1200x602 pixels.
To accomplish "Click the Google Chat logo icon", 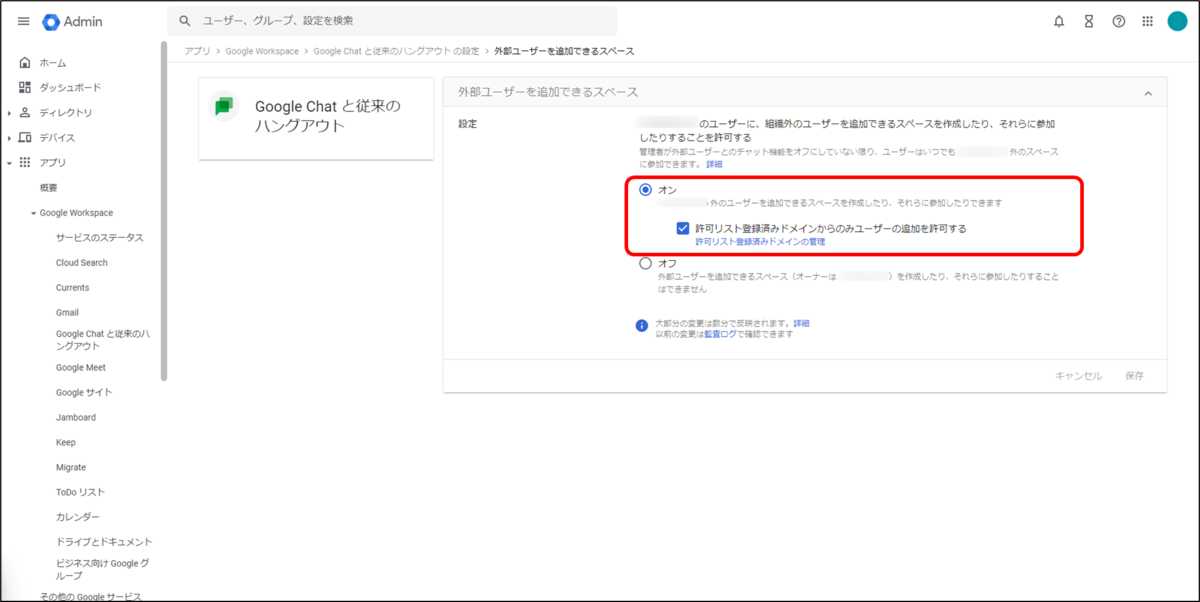I will (224, 107).
